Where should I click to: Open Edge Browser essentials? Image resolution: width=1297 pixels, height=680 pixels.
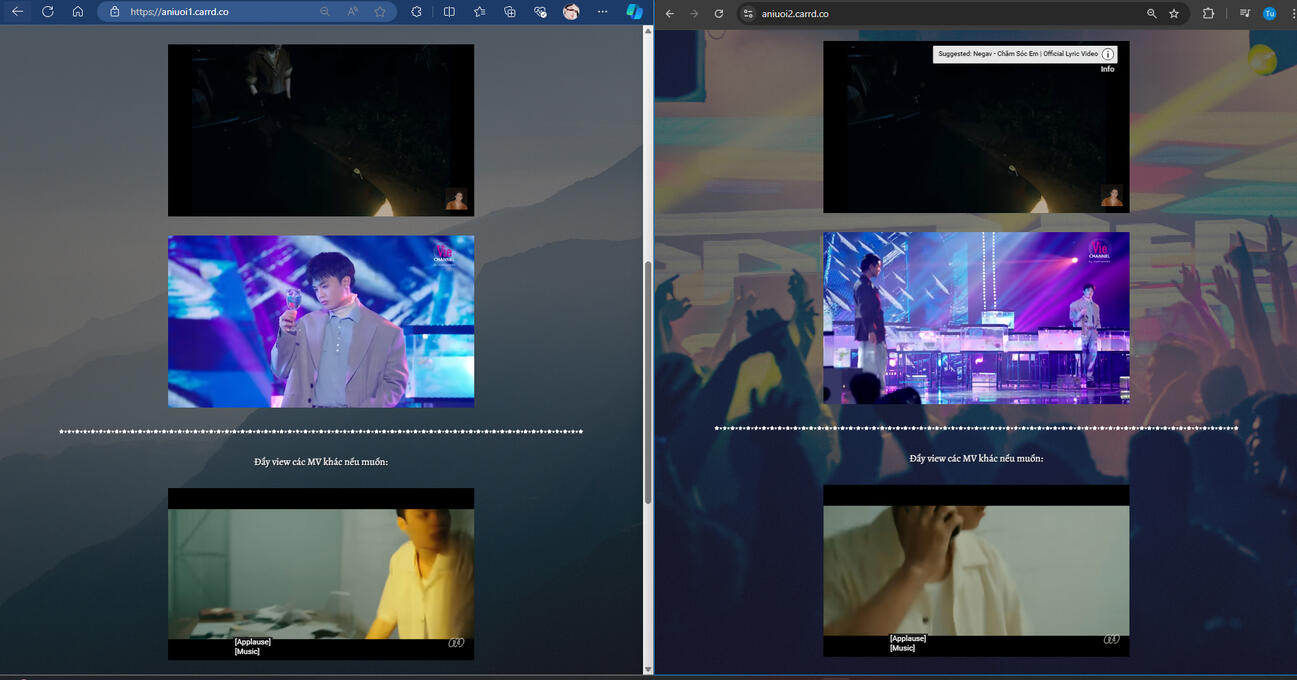541,12
